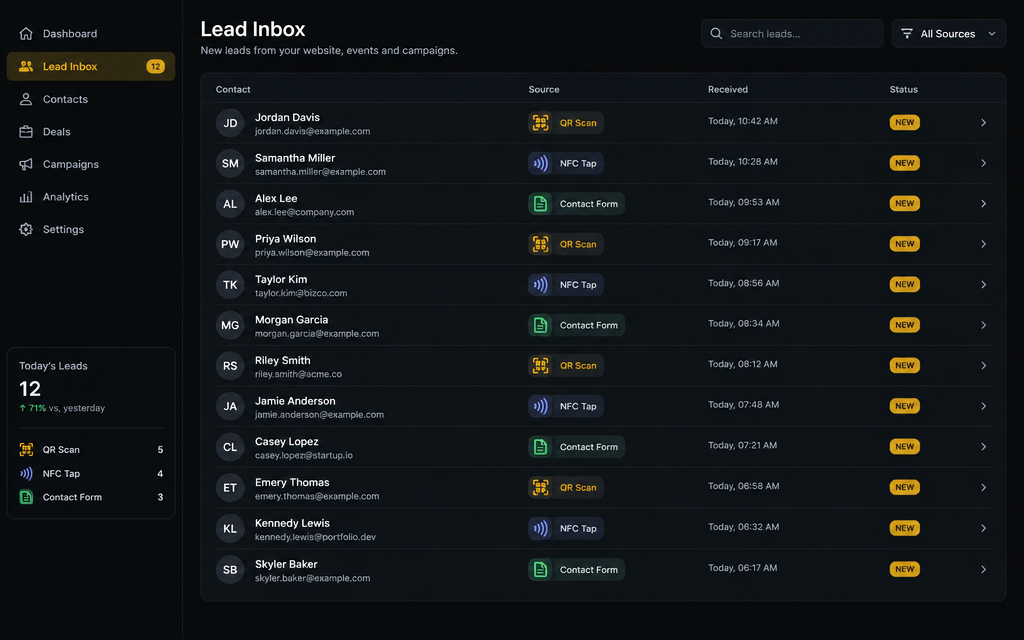
Task: Select the NFC Tap badge for Taylor Kim
Action: [566, 285]
